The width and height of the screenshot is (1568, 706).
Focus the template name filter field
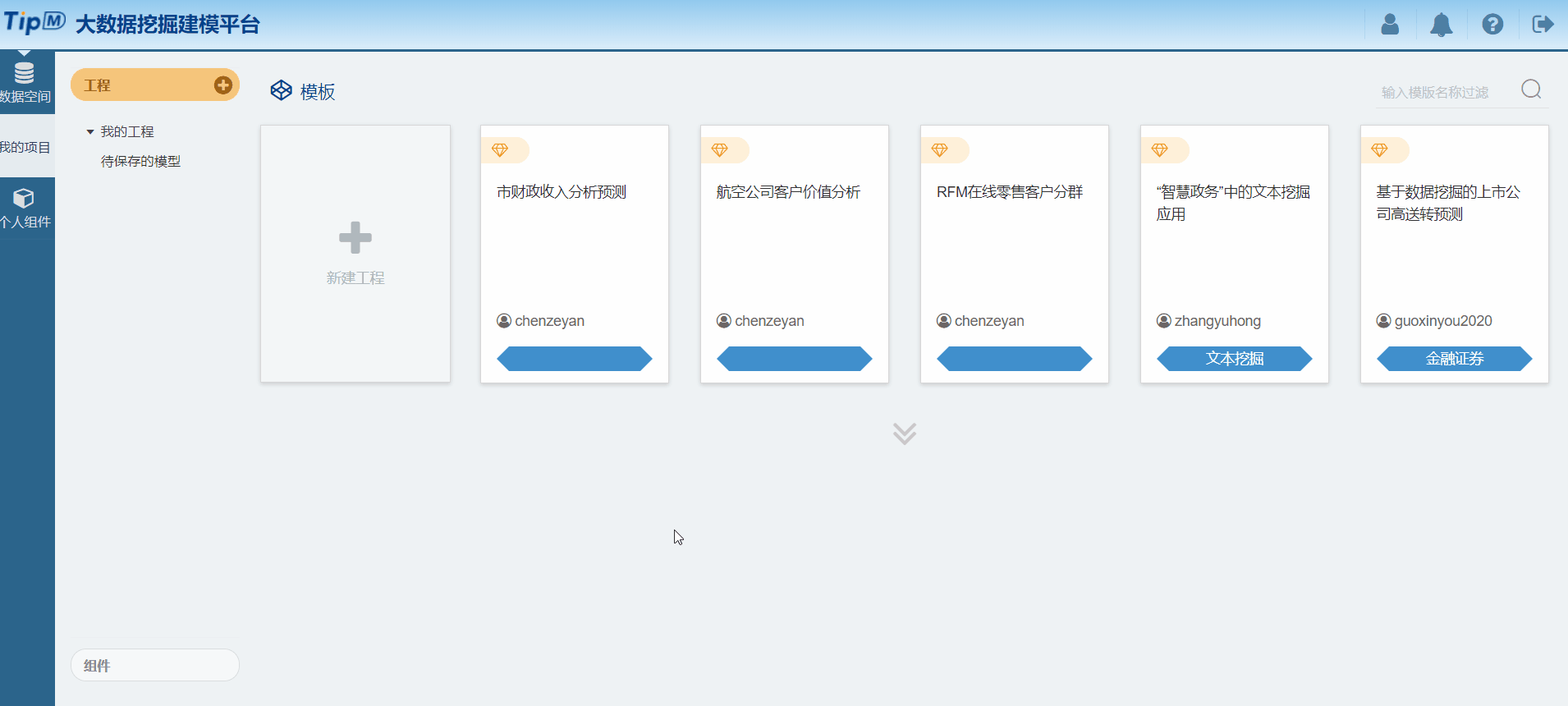(x=1445, y=93)
